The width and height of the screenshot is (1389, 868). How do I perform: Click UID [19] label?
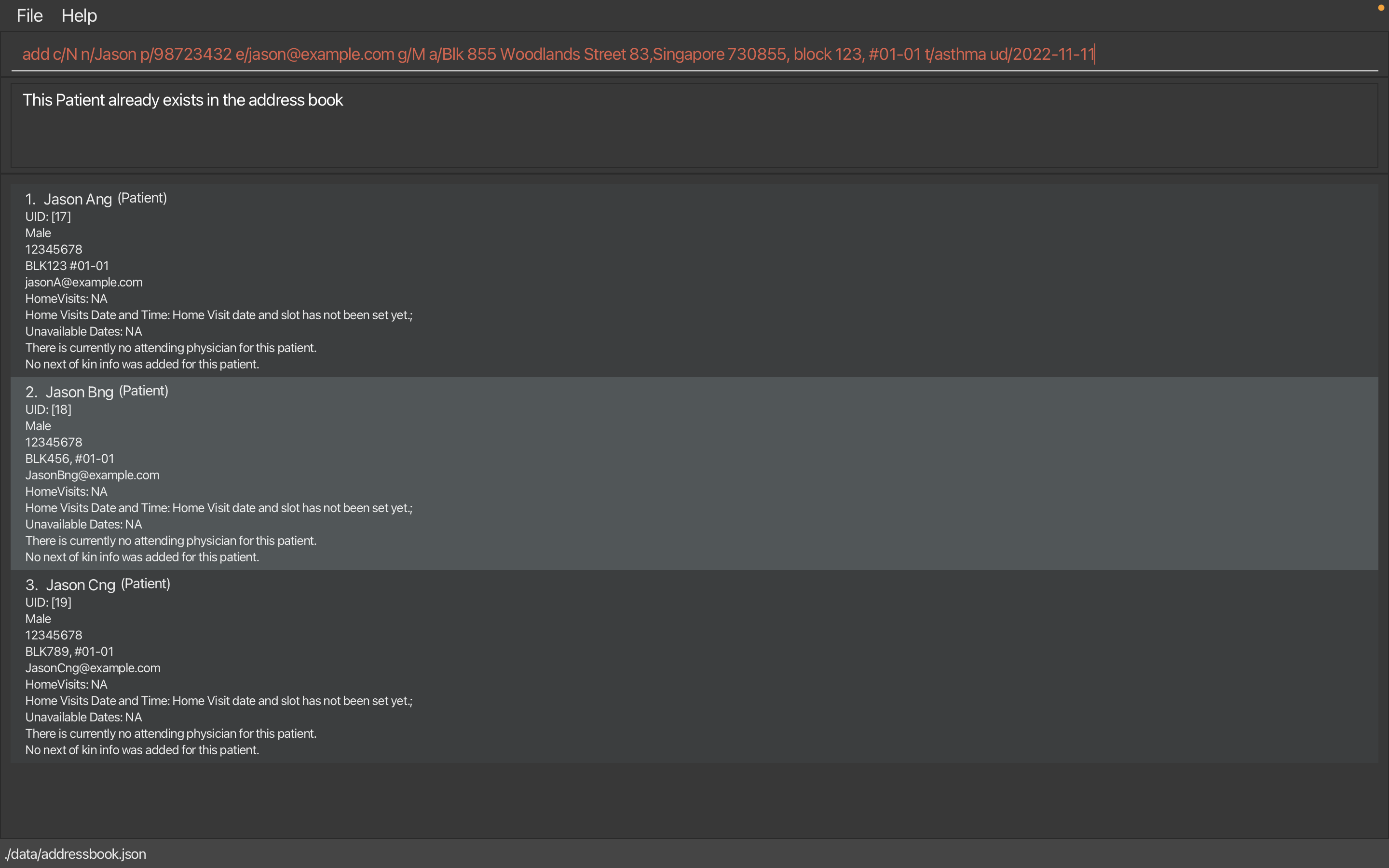[48, 602]
